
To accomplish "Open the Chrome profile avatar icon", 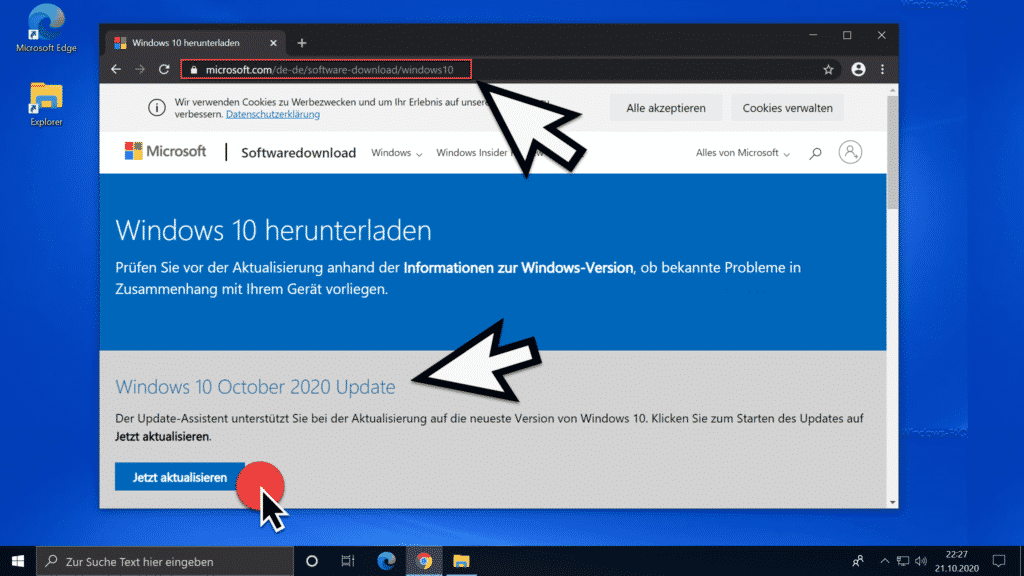I will (x=858, y=69).
